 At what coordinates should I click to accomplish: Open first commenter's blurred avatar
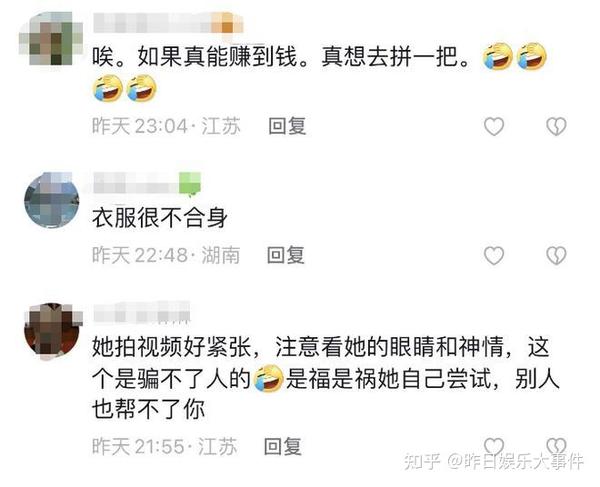[51, 38]
